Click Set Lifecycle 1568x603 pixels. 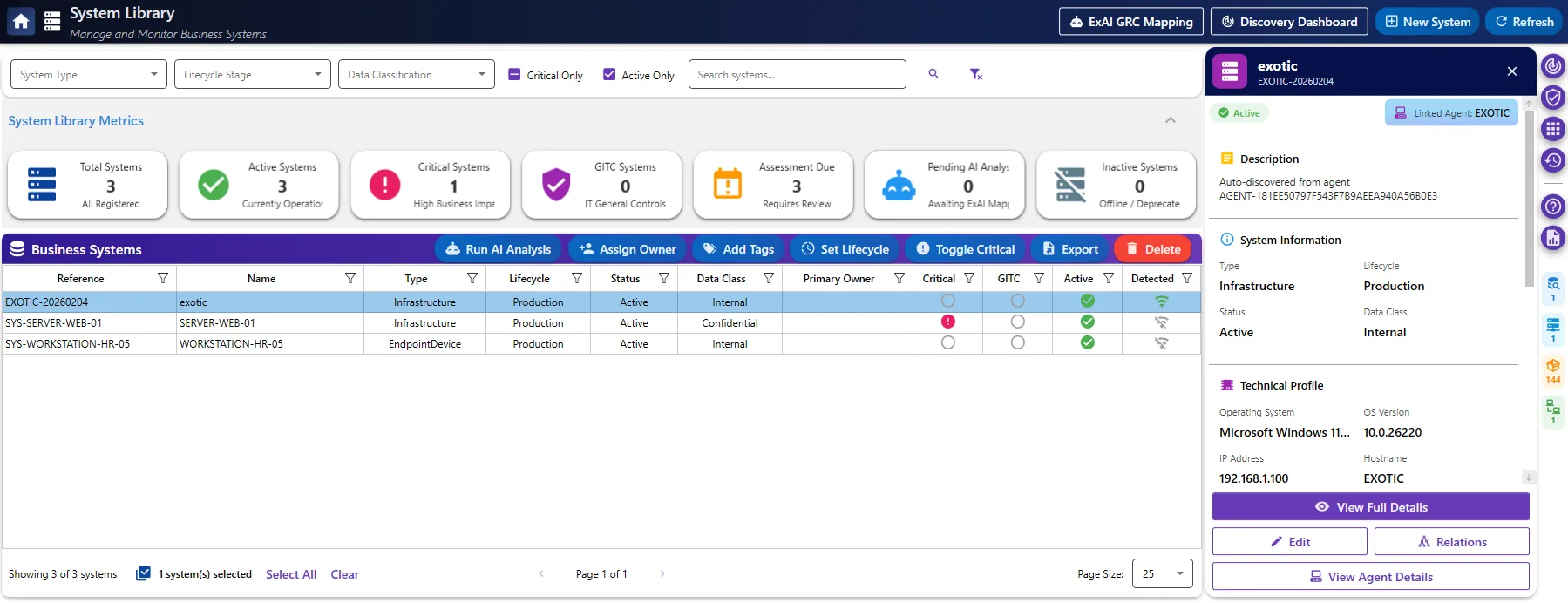coord(845,249)
